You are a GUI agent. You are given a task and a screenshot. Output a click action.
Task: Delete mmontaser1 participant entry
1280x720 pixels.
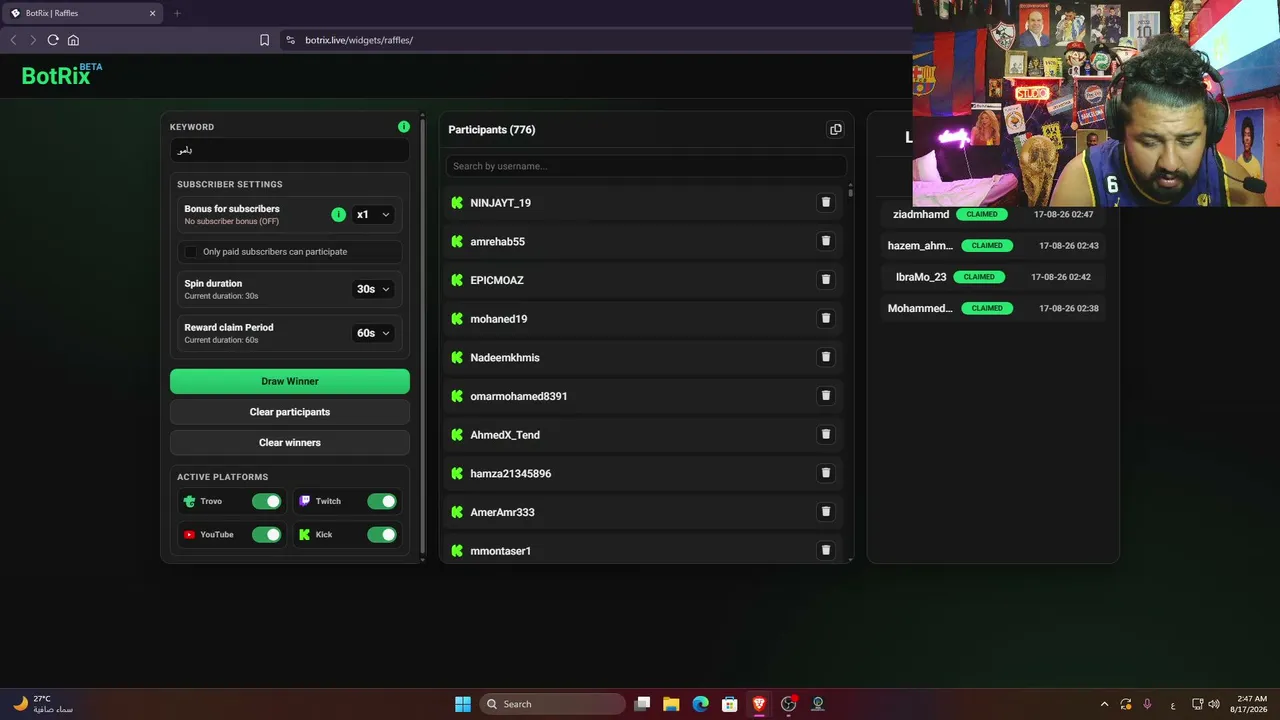826,550
